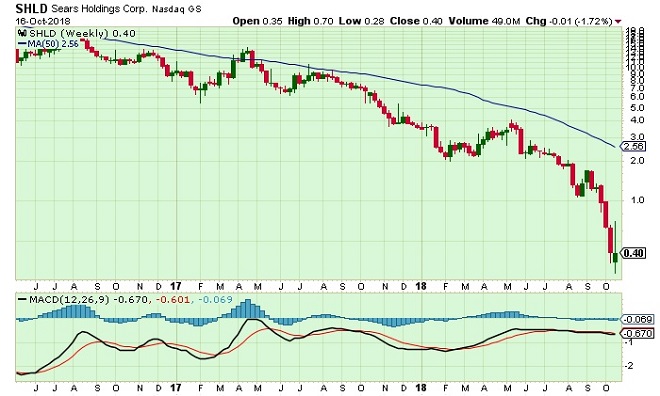Click the red down-triangle change indicator
Viewport: 660px width, 396px height.
point(618,21)
